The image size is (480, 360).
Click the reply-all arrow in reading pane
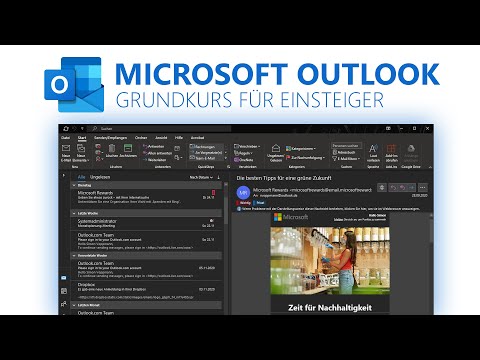coord(403,188)
